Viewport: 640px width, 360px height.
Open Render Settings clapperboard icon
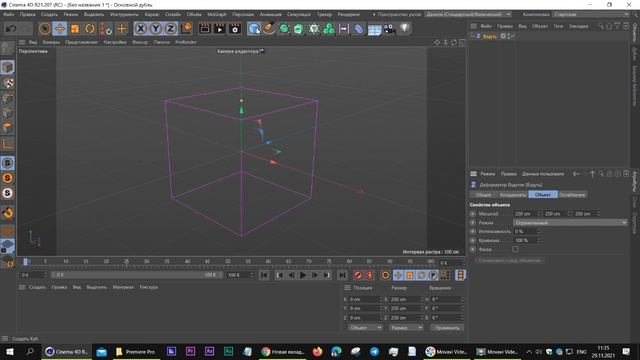[x=235, y=29]
